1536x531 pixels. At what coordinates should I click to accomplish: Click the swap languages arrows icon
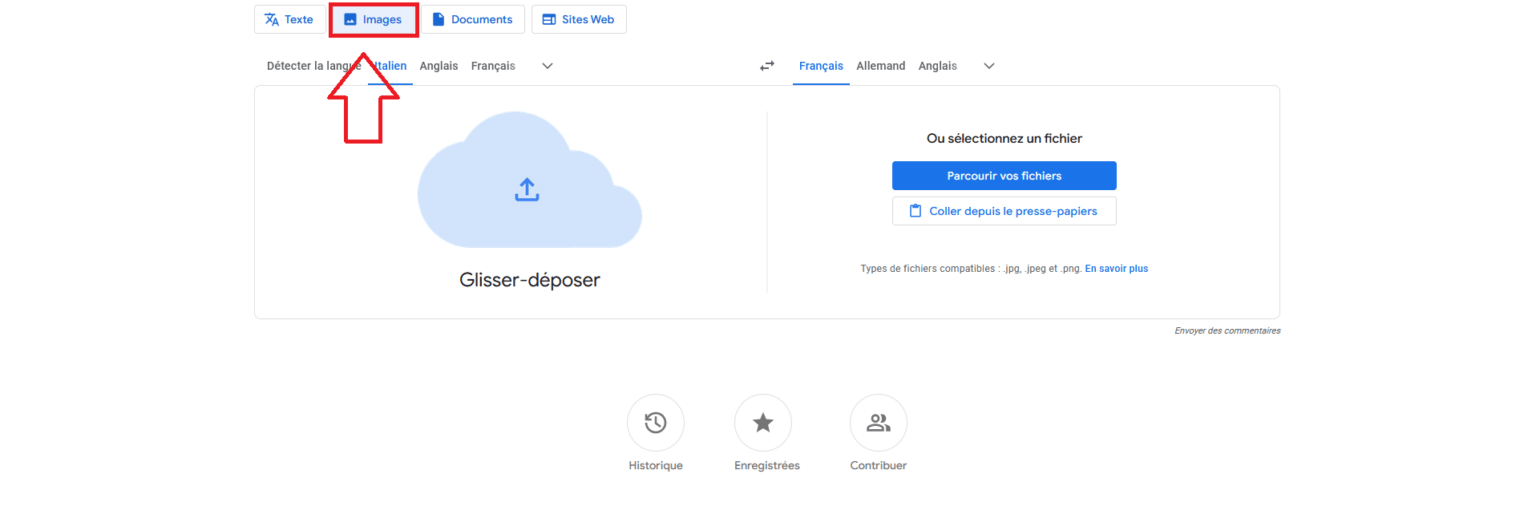point(767,66)
